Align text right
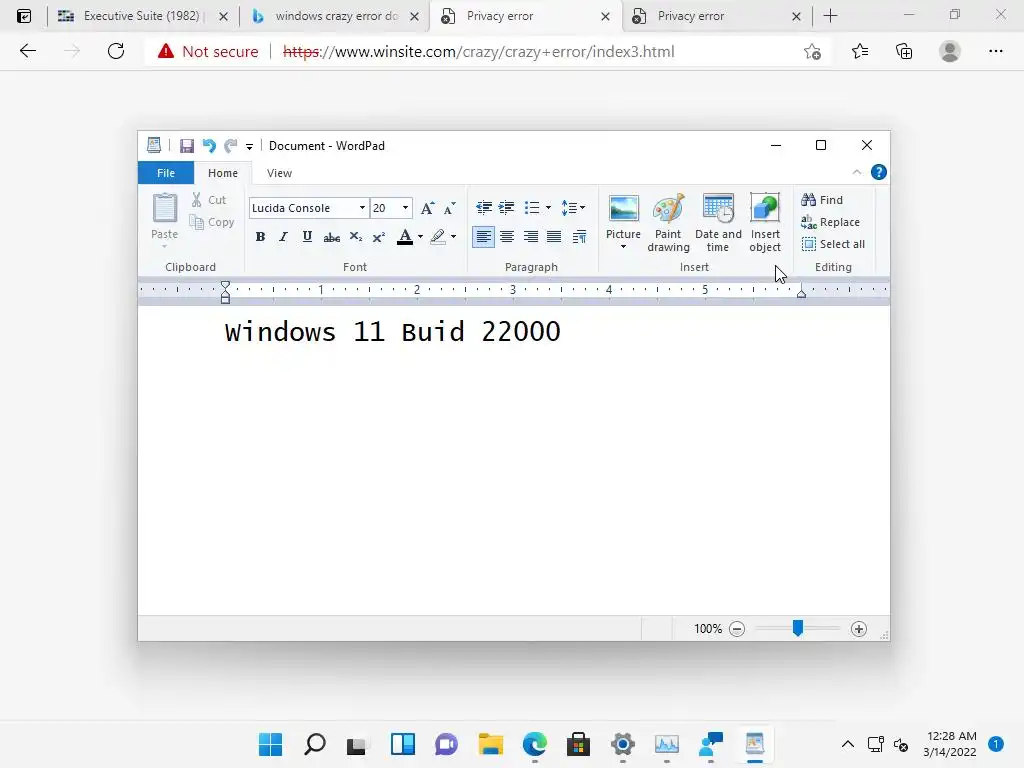The height and width of the screenshot is (768, 1024). point(530,236)
